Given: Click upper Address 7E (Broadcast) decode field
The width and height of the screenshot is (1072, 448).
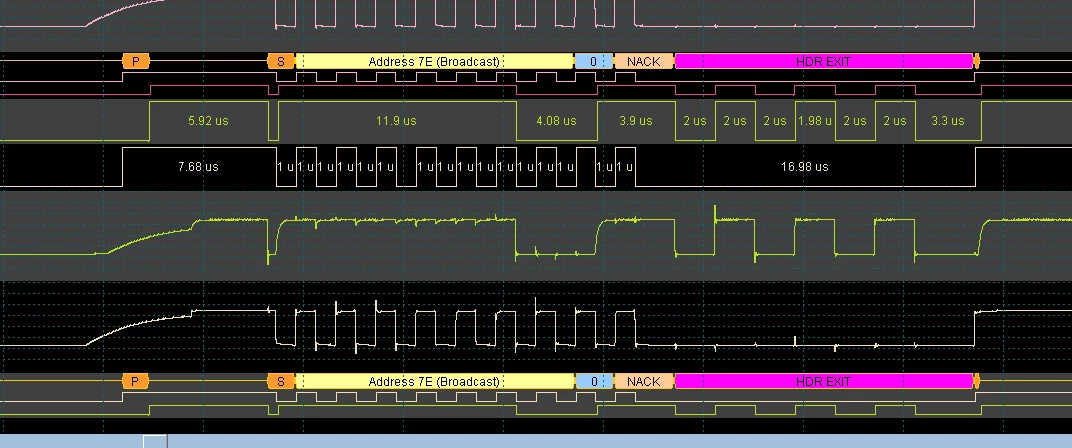Looking at the screenshot, I should pyautogui.click(x=434, y=62).
